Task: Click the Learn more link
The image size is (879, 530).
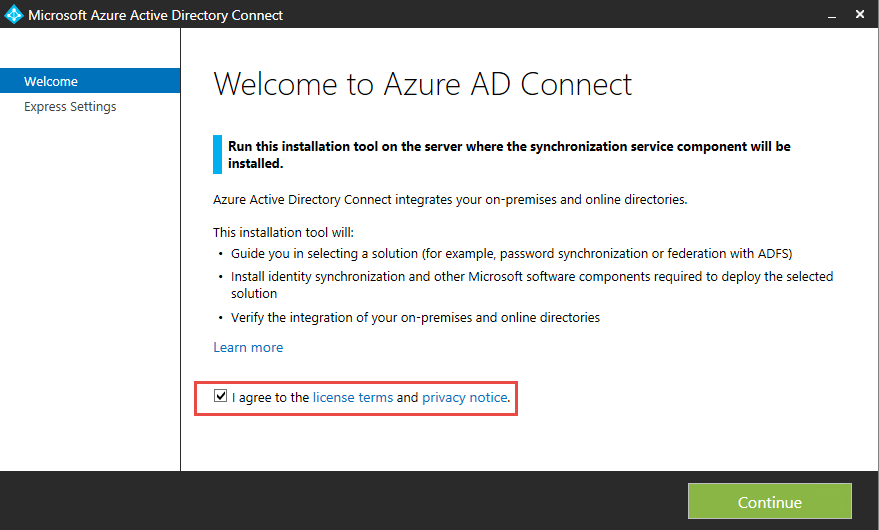Action: click(248, 347)
